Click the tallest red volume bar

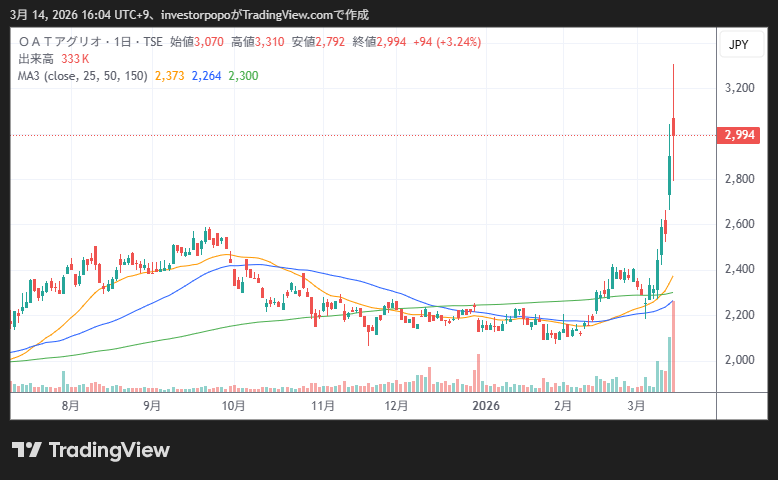coord(674,346)
